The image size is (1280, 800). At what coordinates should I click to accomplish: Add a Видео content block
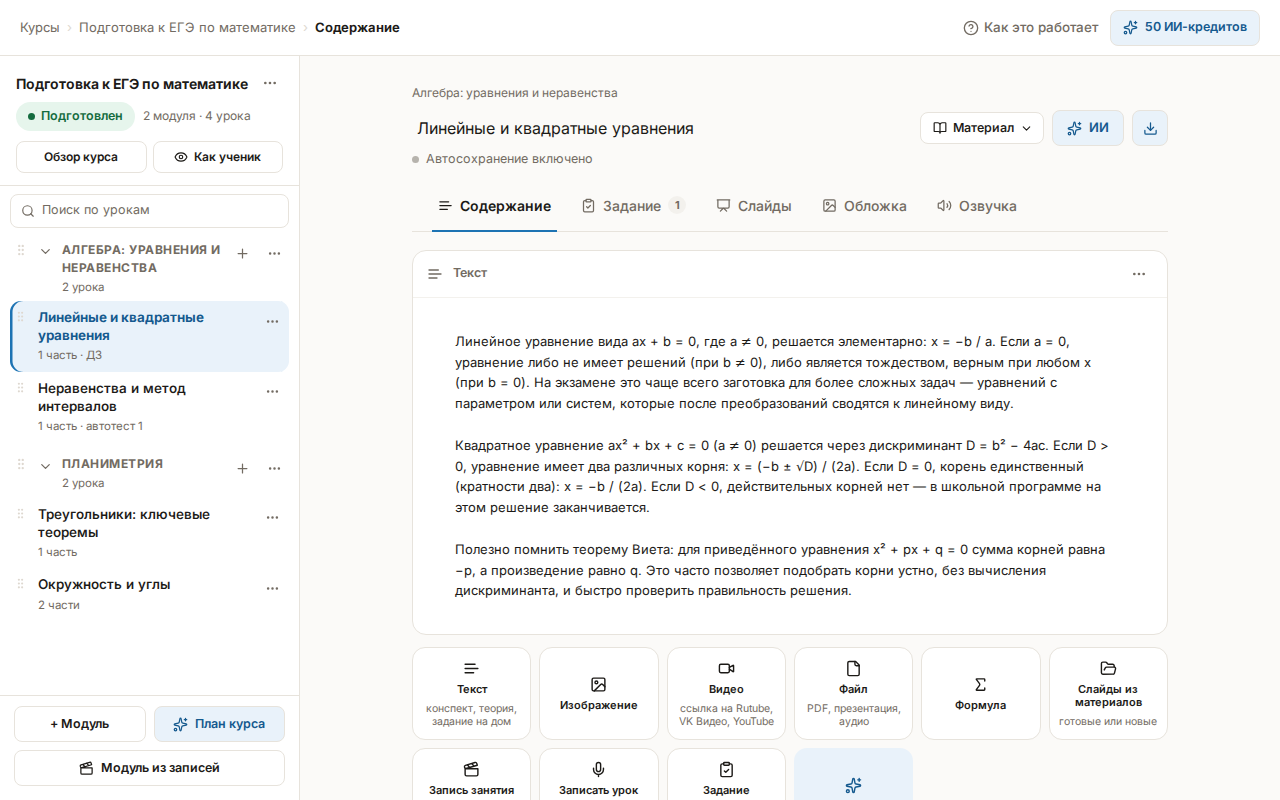(726, 693)
